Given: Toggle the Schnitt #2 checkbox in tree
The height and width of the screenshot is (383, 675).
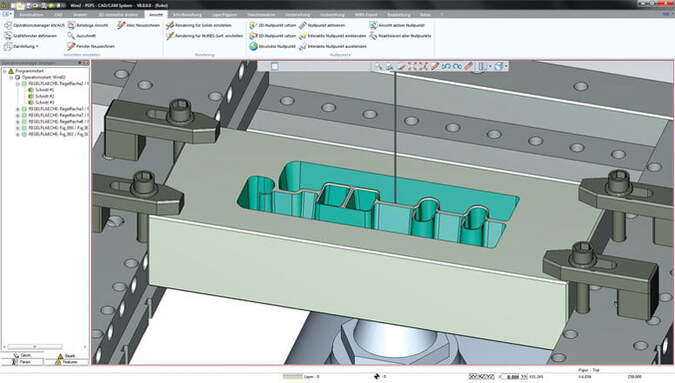Looking at the screenshot, I should pos(31,96).
